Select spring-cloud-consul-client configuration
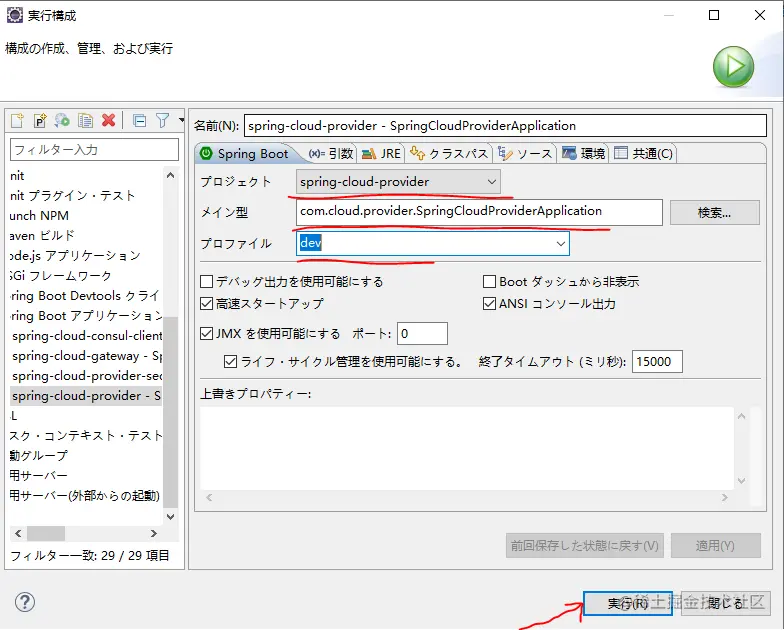This screenshot has width=784, height=630. tap(86, 336)
